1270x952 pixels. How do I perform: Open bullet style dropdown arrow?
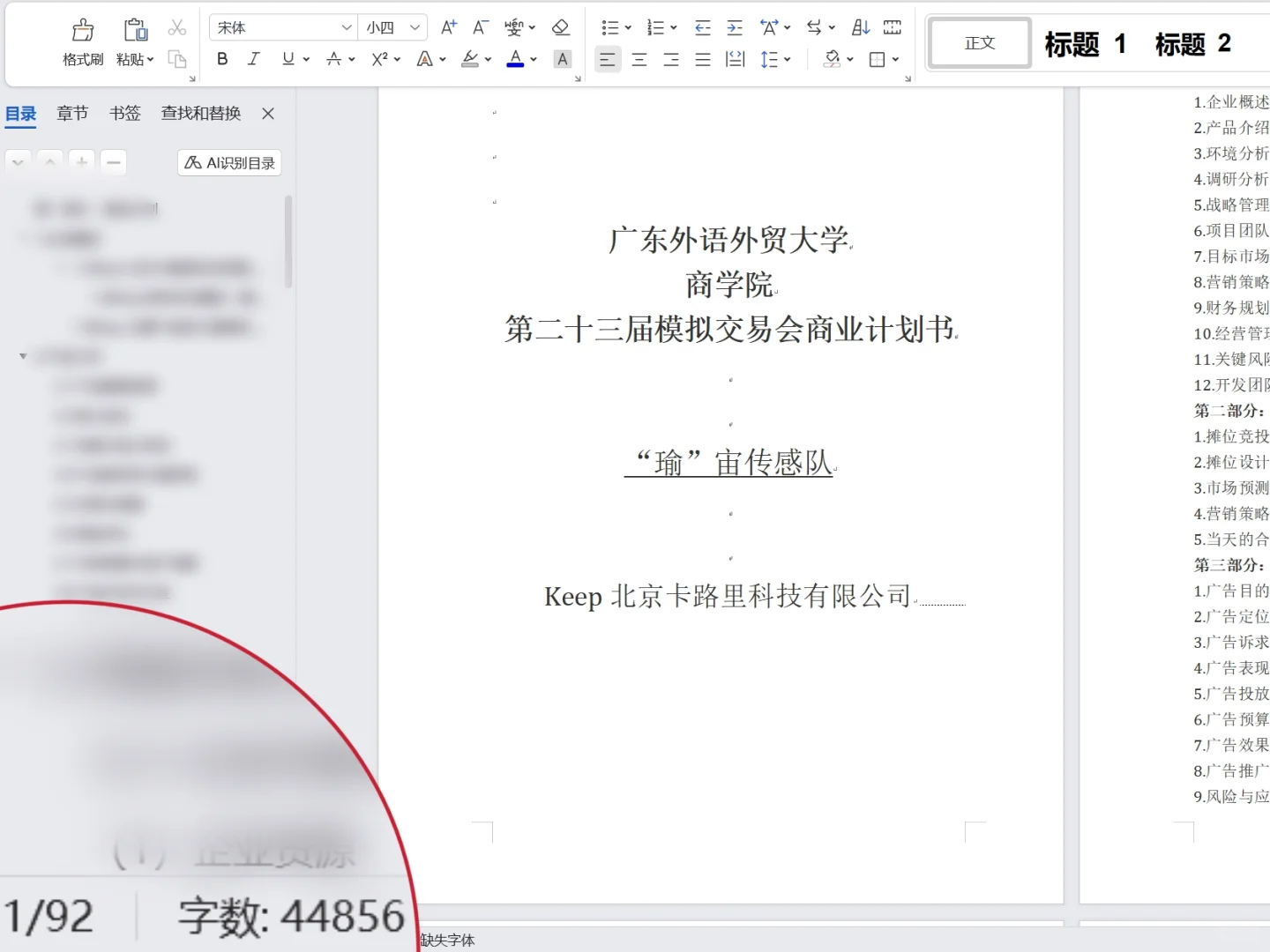coord(628,27)
